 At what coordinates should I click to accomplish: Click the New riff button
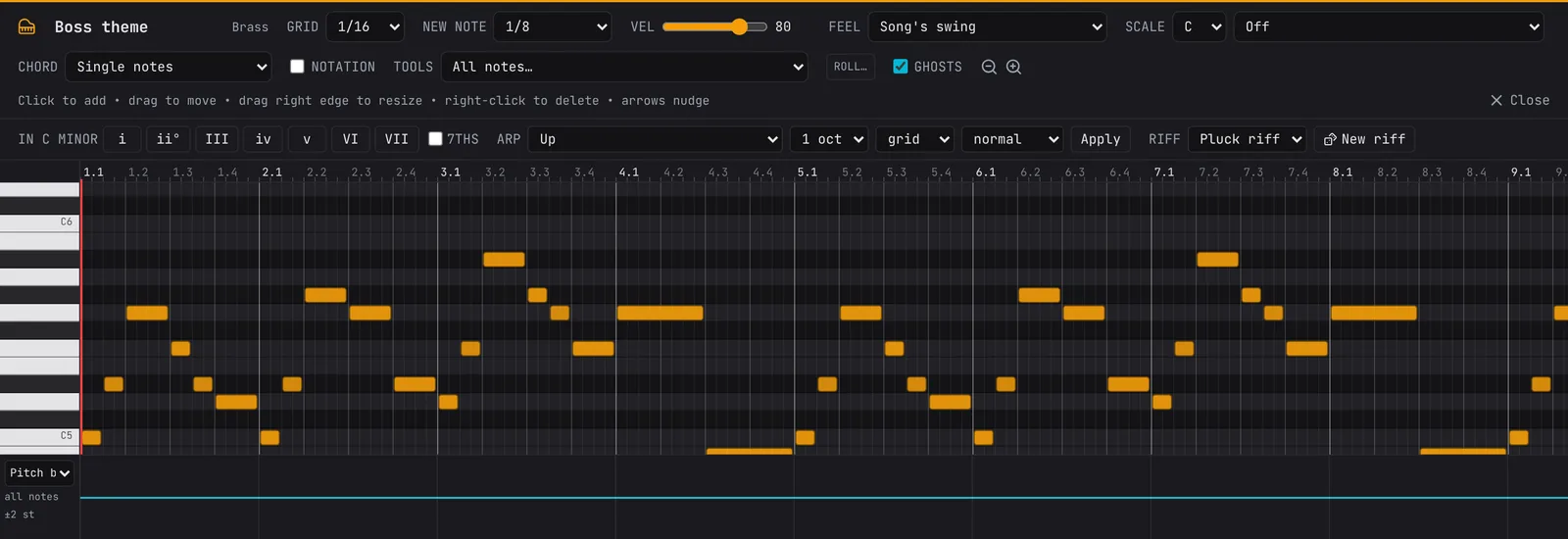tap(1364, 139)
